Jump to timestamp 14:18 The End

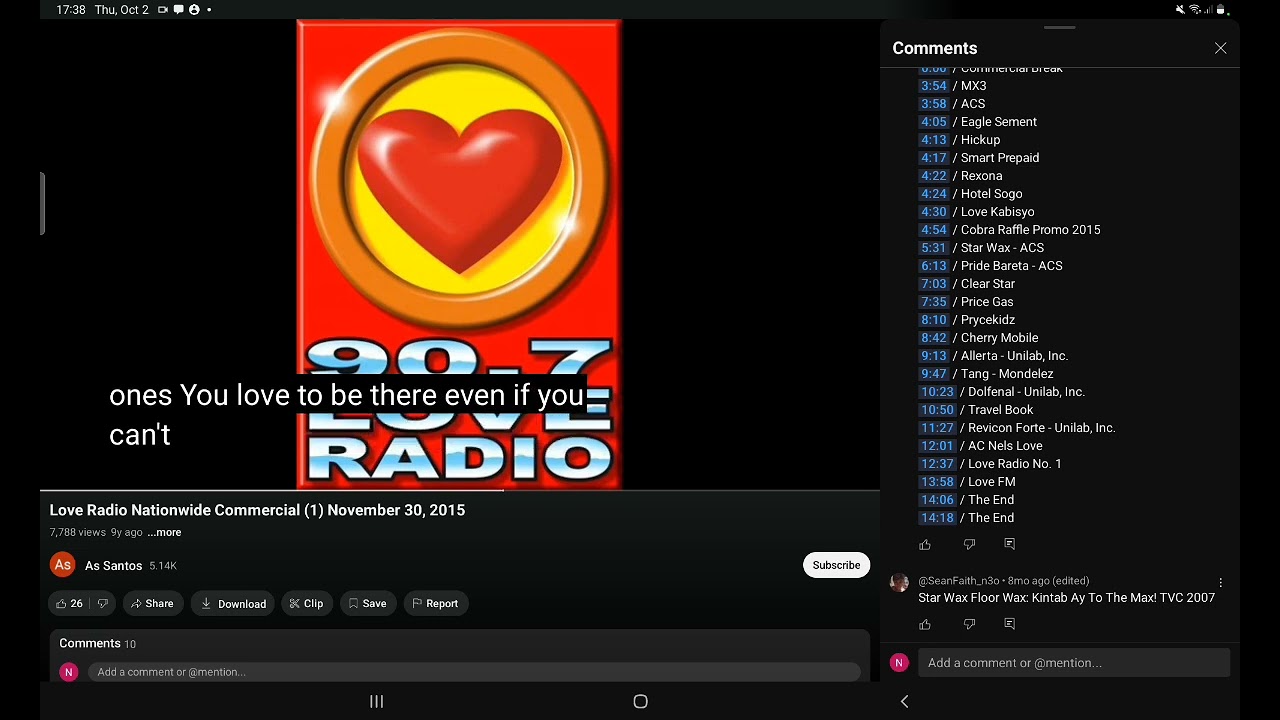coord(937,518)
